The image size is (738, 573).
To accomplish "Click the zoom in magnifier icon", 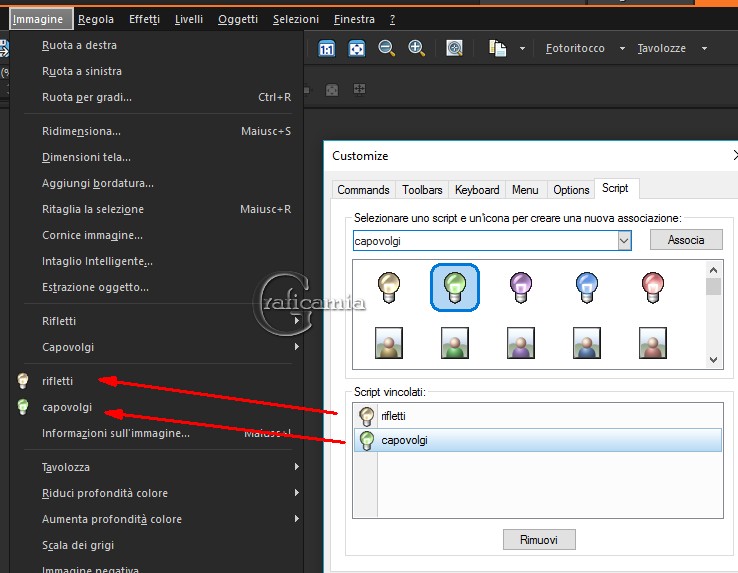I will point(417,48).
